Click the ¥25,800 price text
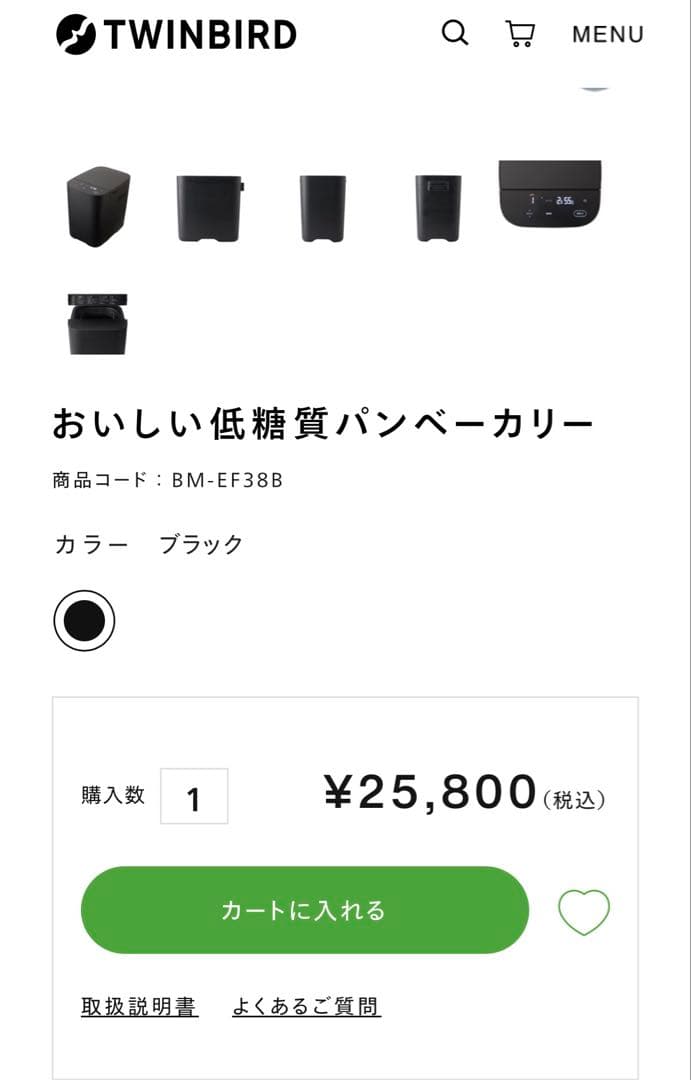Image resolution: width=691 pixels, height=1080 pixels. pyautogui.click(x=431, y=793)
